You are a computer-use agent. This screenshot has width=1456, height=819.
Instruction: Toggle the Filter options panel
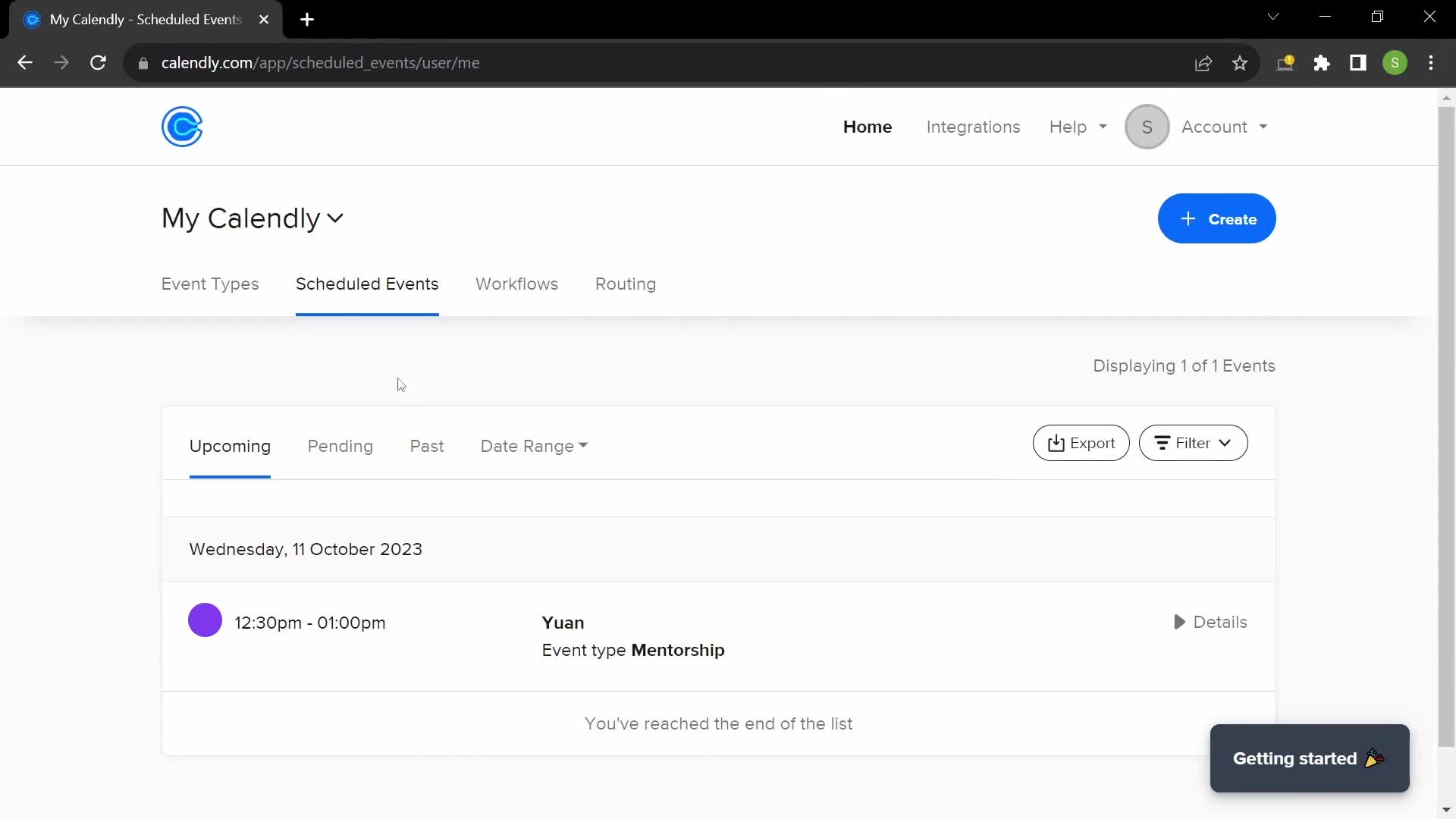1193,443
